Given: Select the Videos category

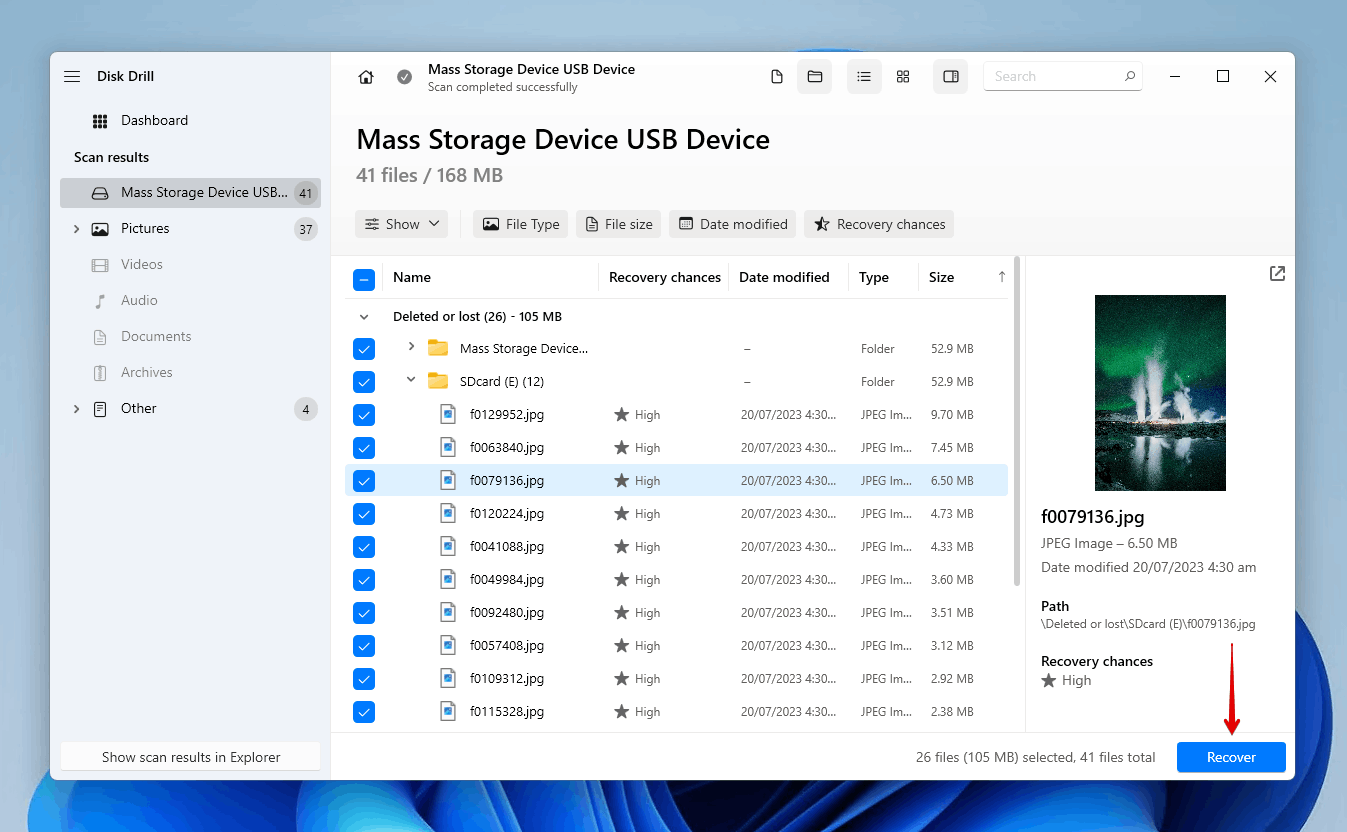Looking at the screenshot, I should 190,265.
